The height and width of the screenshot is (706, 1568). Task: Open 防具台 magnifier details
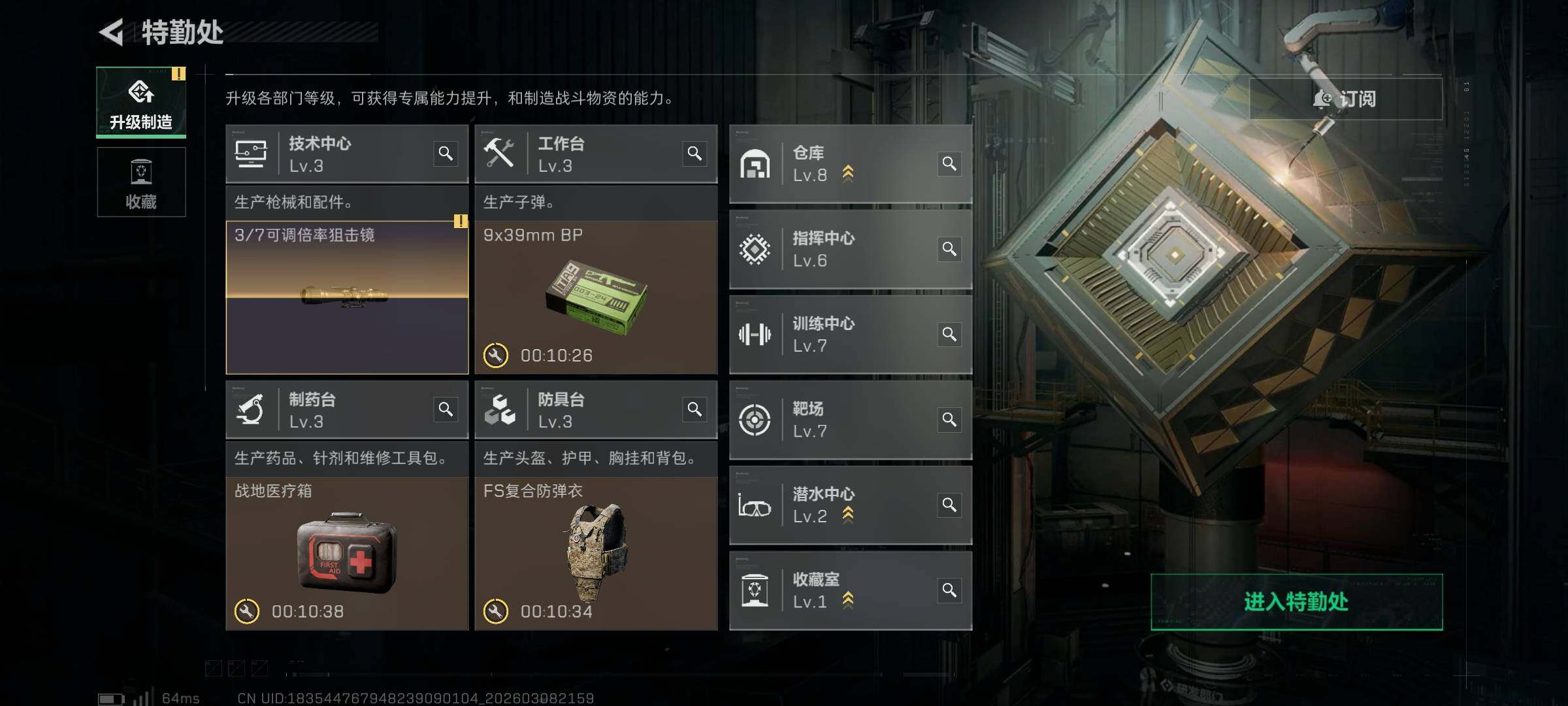tap(694, 409)
